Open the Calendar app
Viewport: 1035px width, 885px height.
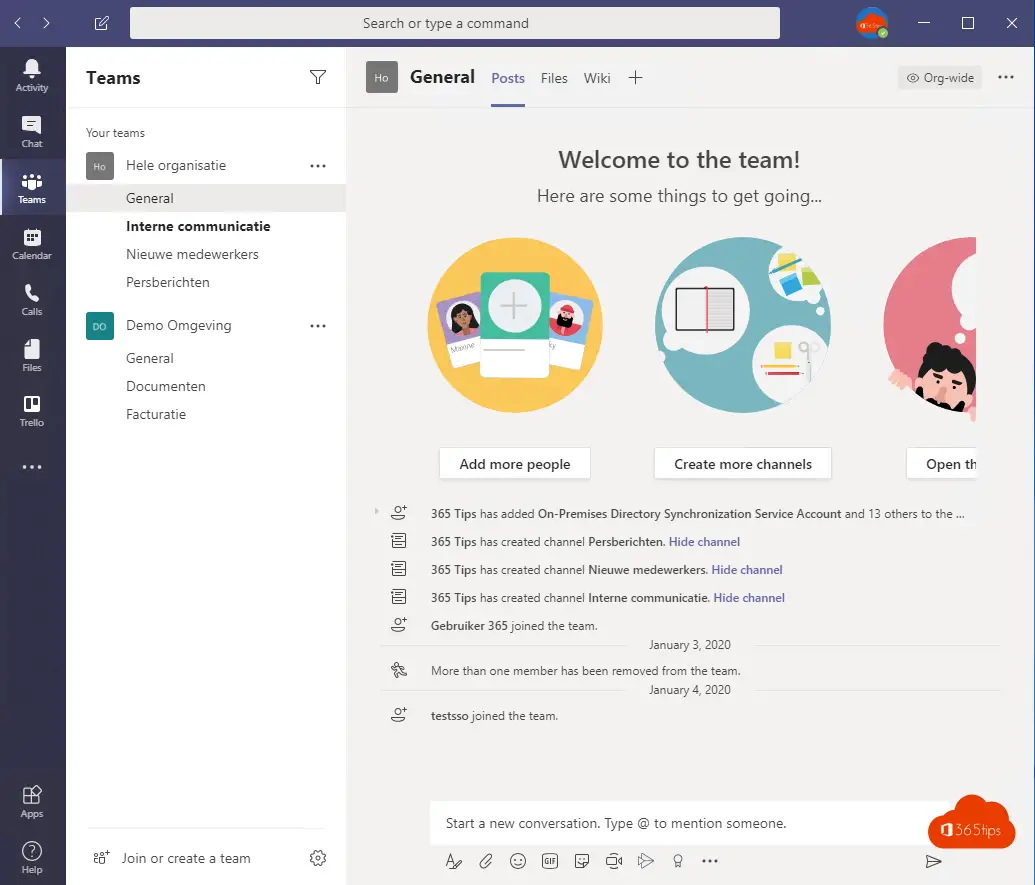tap(32, 244)
